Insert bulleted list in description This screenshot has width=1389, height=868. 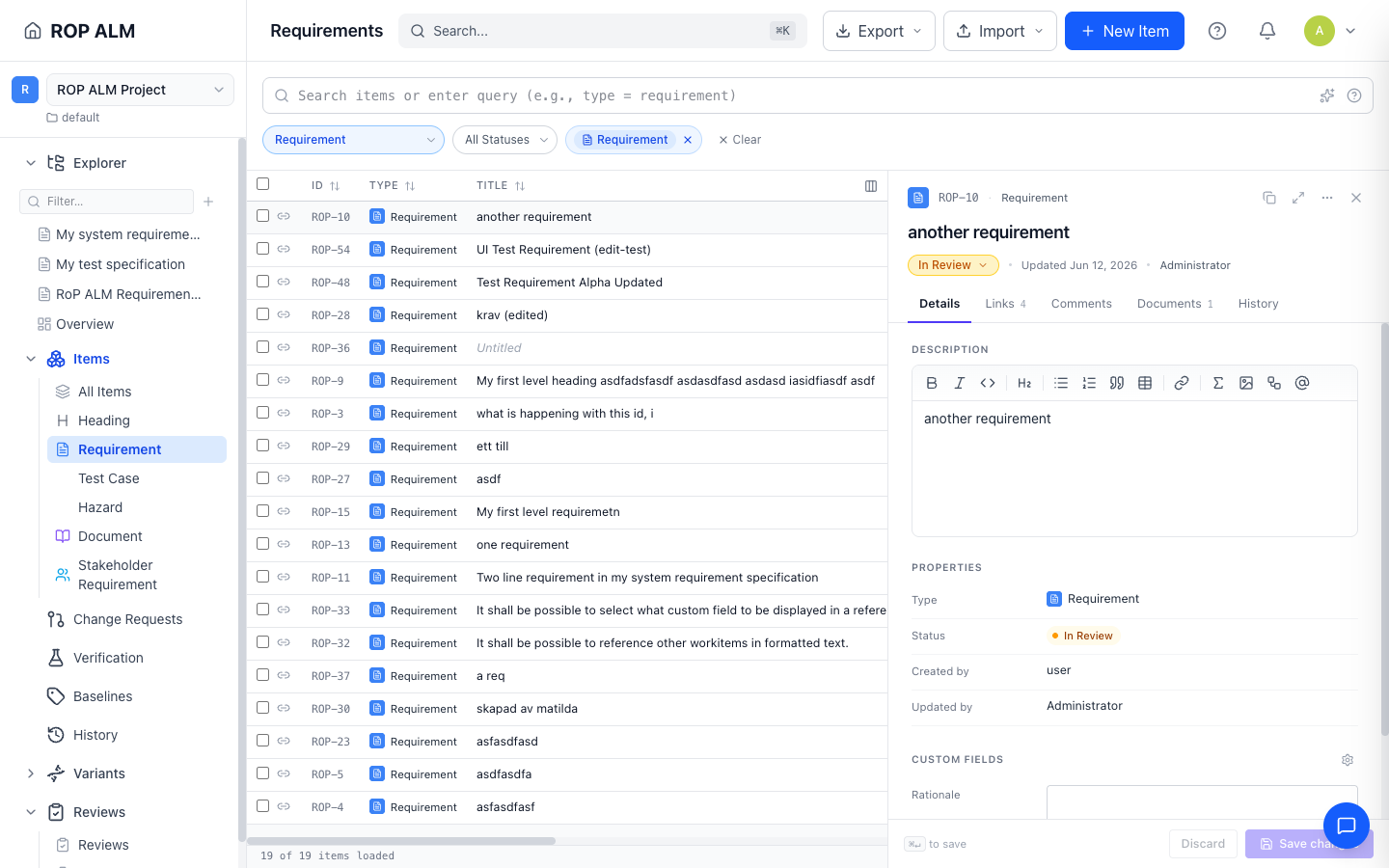coord(1061,383)
